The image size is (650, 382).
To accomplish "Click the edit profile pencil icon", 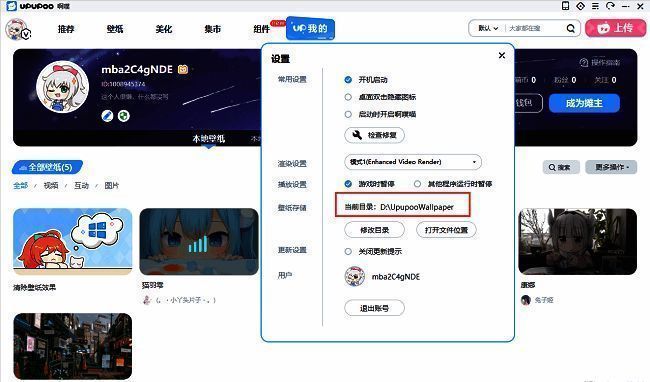I will tap(107, 116).
